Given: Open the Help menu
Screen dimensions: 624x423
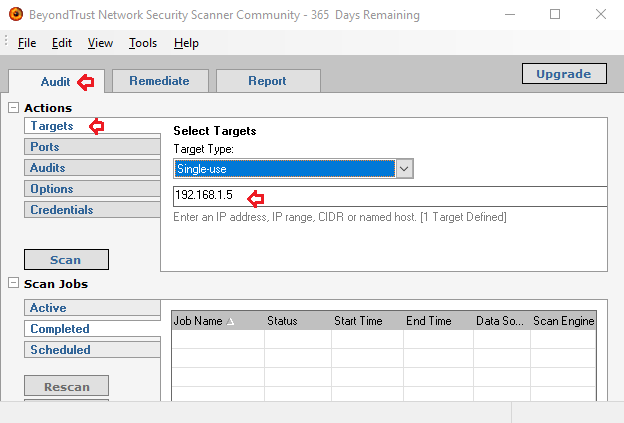Looking at the screenshot, I should 186,43.
